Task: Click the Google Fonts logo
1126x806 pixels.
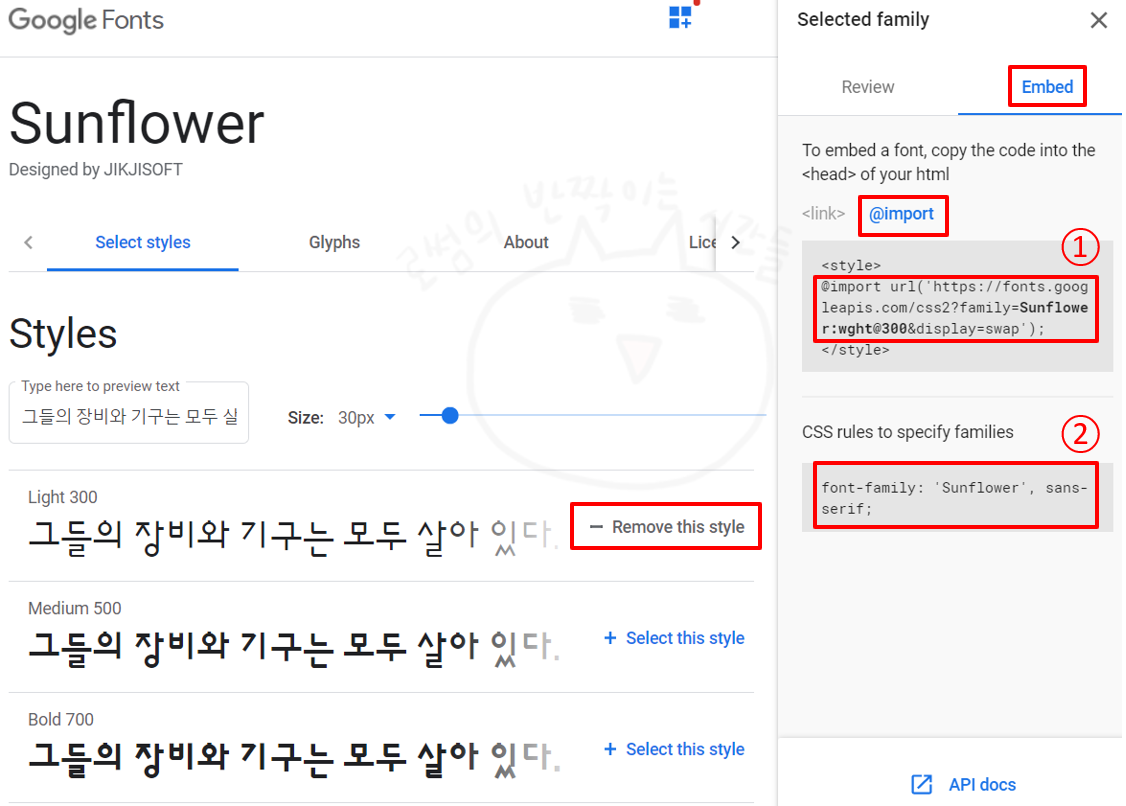Action: click(x=86, y=20)
